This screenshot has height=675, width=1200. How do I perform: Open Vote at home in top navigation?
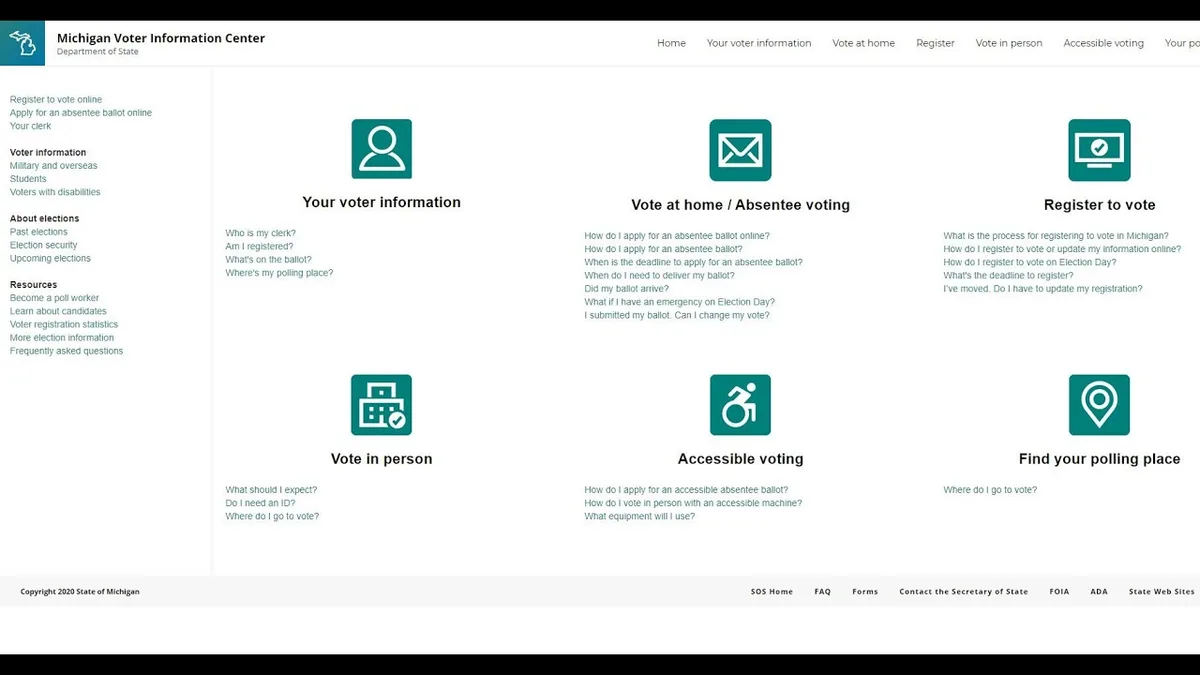pos(863,43)
